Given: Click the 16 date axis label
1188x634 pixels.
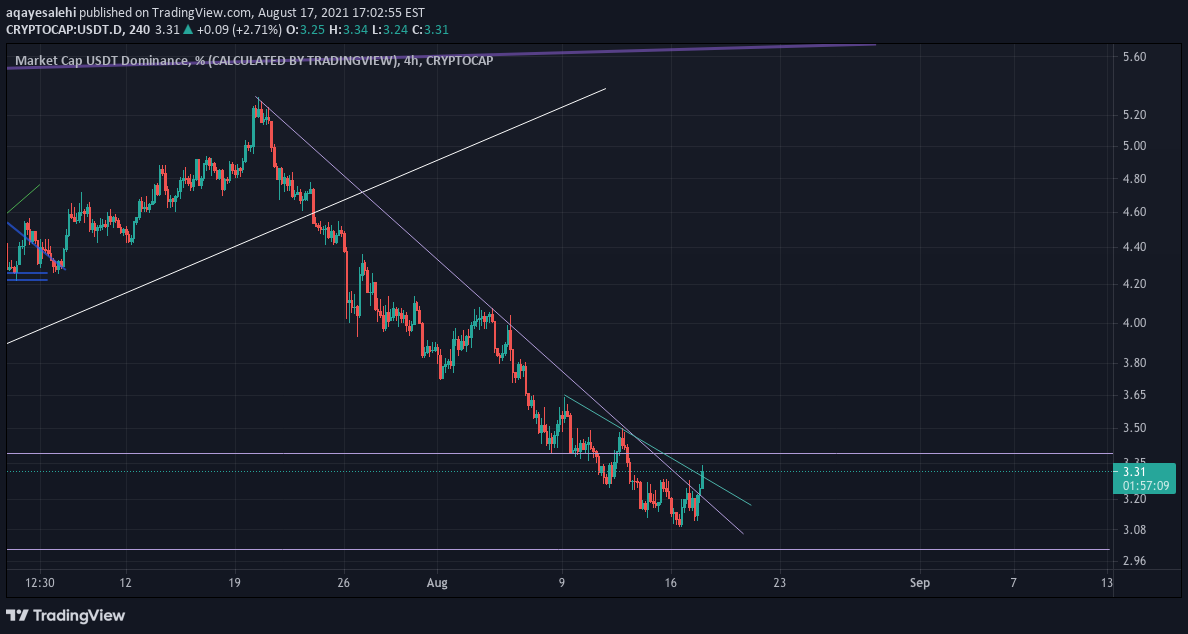Looking at the screenshot, I should coord(671,582).
